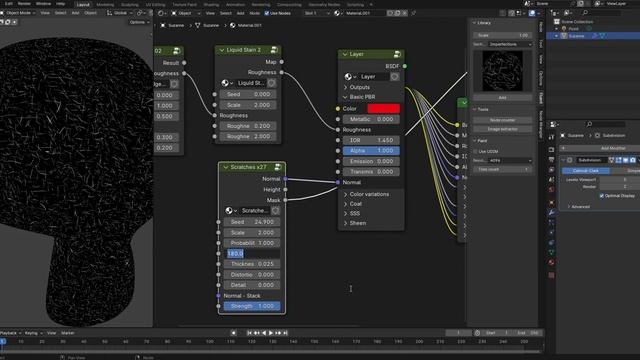Image resolution: width=640 pixels, height=360 pixels.
Task: Open the Slot 1 dropdown
Action: pyautogui.click(x=317, y=13)
